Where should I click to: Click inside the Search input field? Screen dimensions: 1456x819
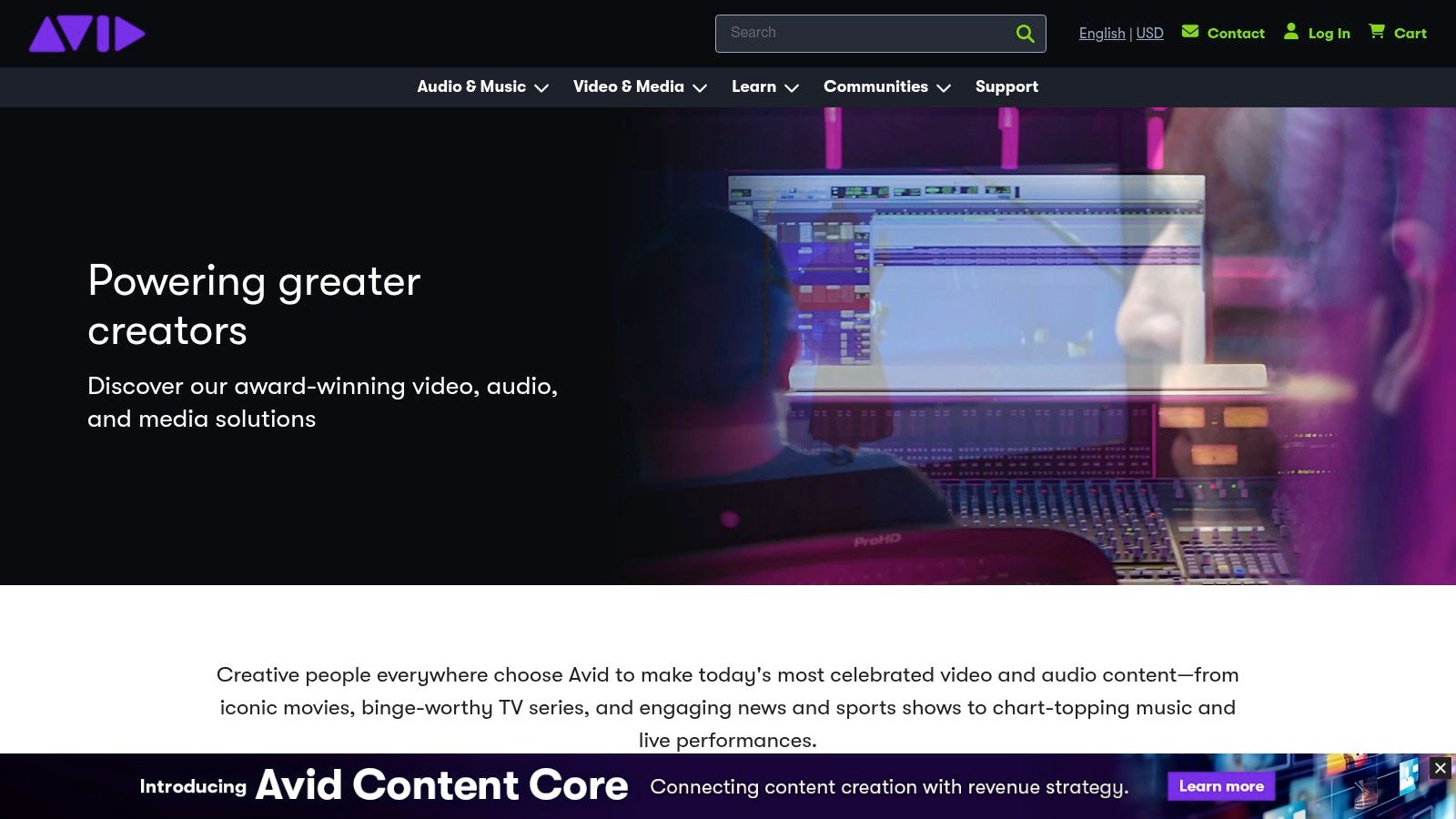[864, 33]
